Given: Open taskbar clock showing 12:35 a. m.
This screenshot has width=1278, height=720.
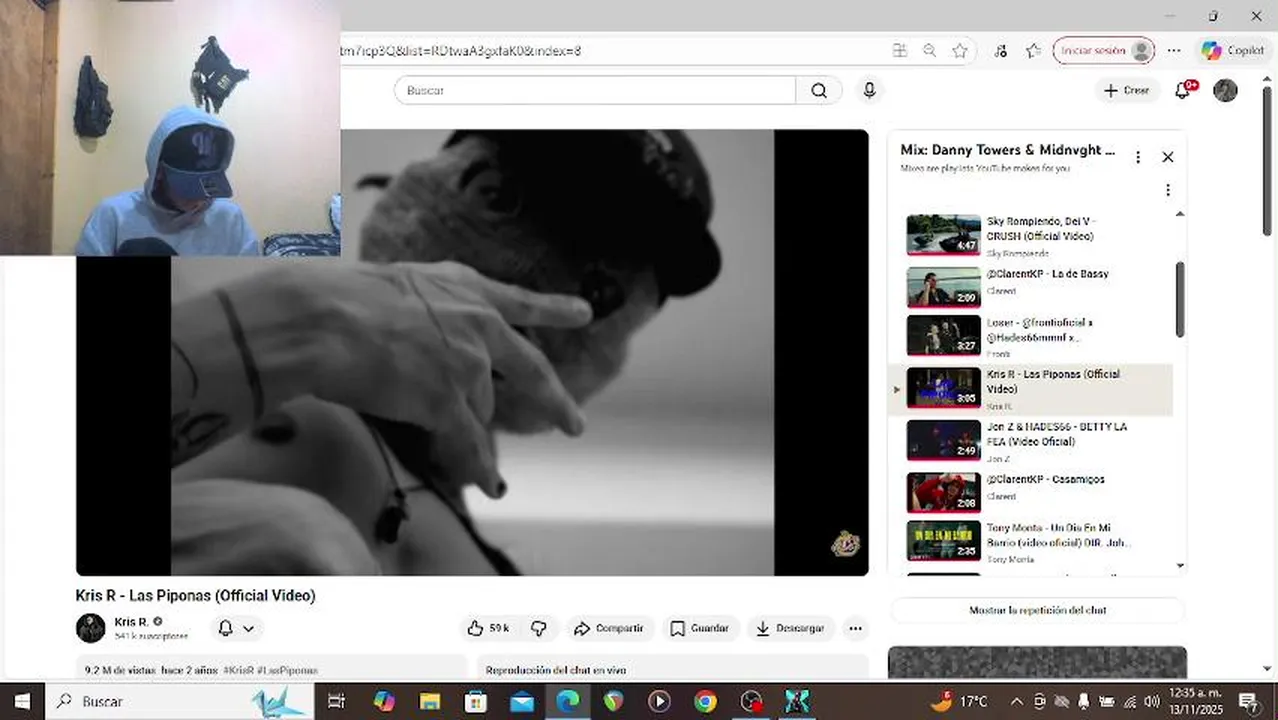Looking at the screenshot, I should tap(1195, 702).
